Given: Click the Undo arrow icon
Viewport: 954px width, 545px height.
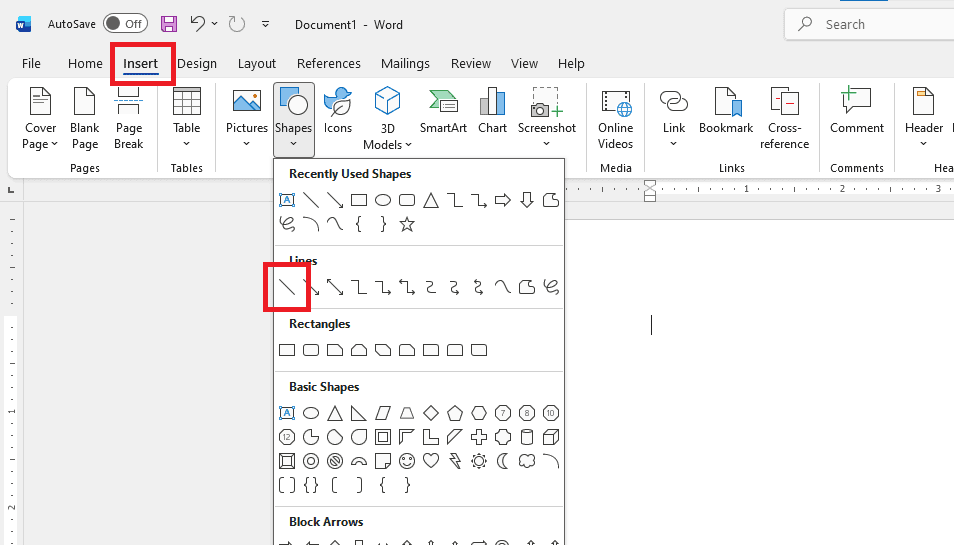Looking at the screenshot, I should [197, 24].
